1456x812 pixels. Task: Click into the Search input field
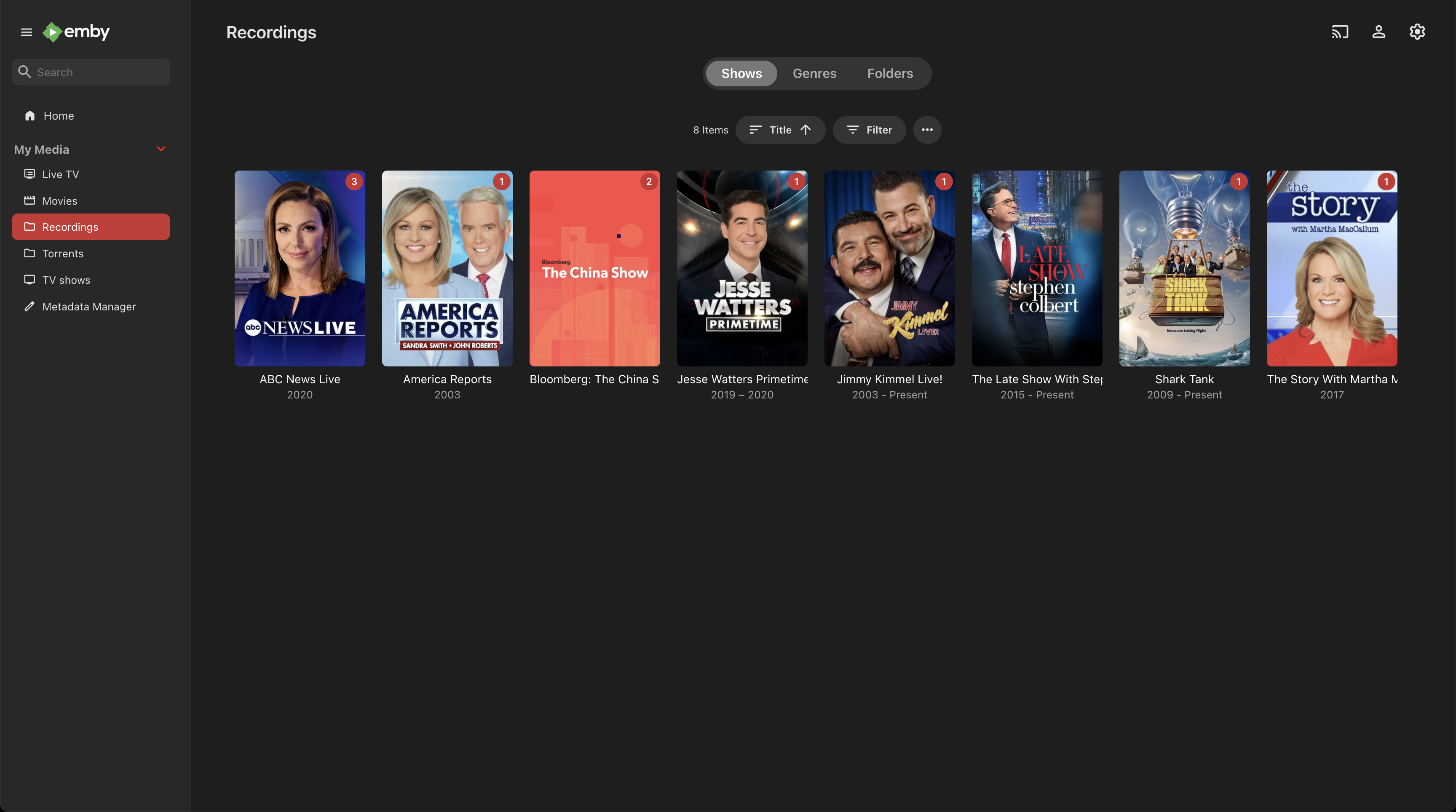(91, 72)
